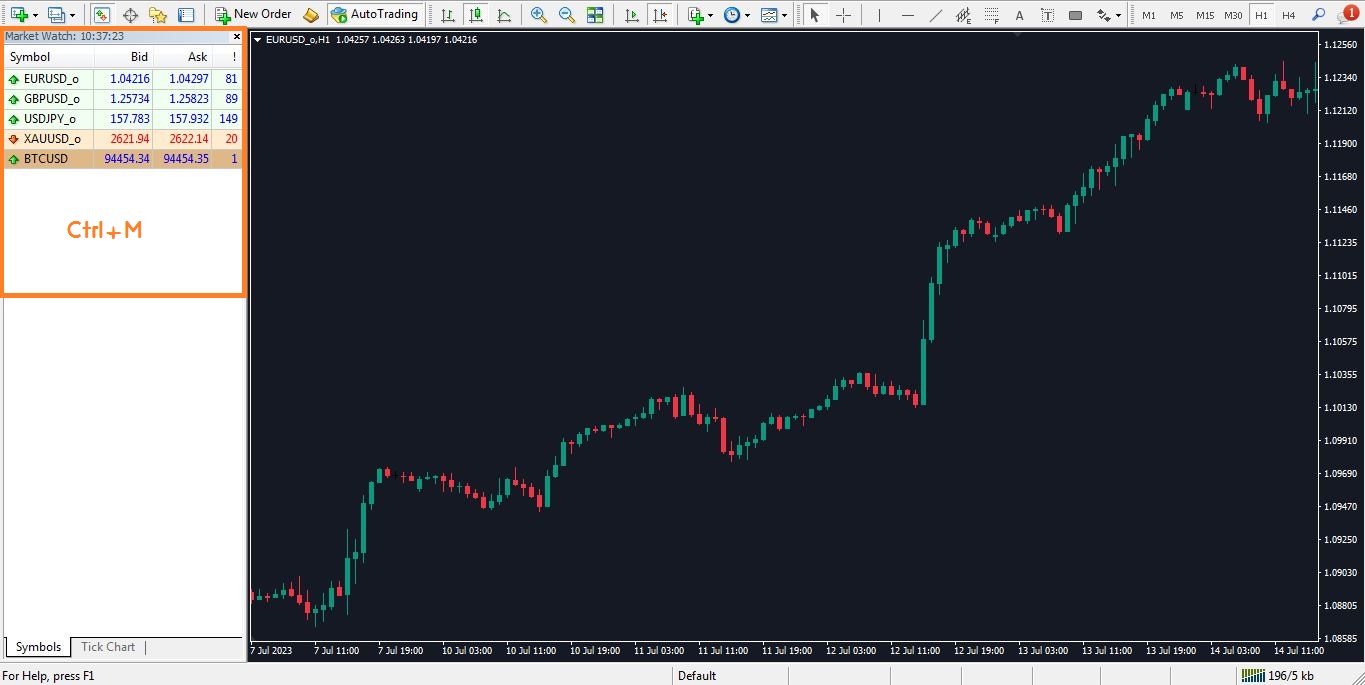Viewport: 1365px width, 685px height.
Task: Expand Indicators dropdown arrow
Action: pyautogui.click(x=711, y=15)
